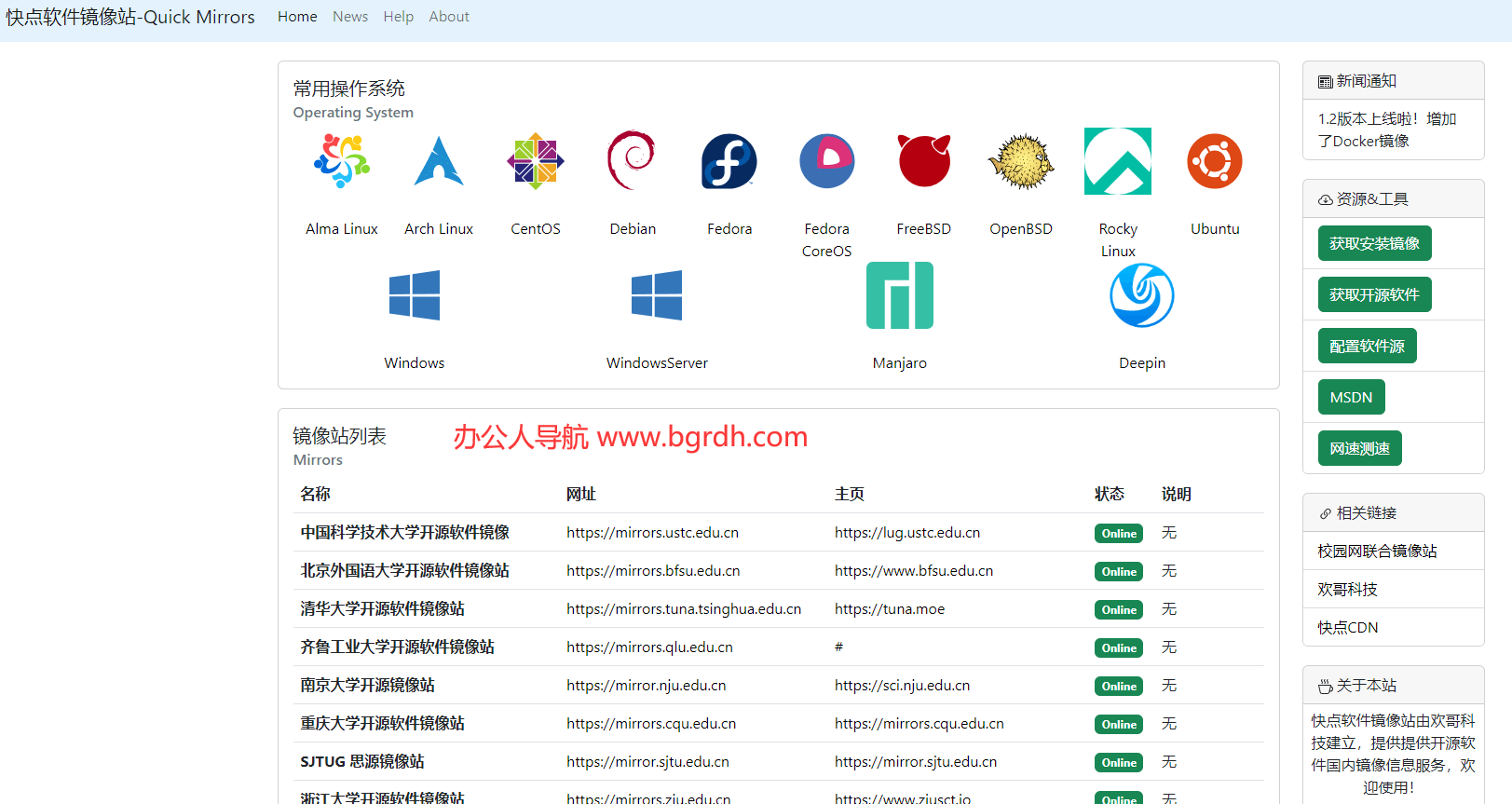Select the Ubuntu logo icon
Screen dimensions: 1512x804
tap(1215, 161)
